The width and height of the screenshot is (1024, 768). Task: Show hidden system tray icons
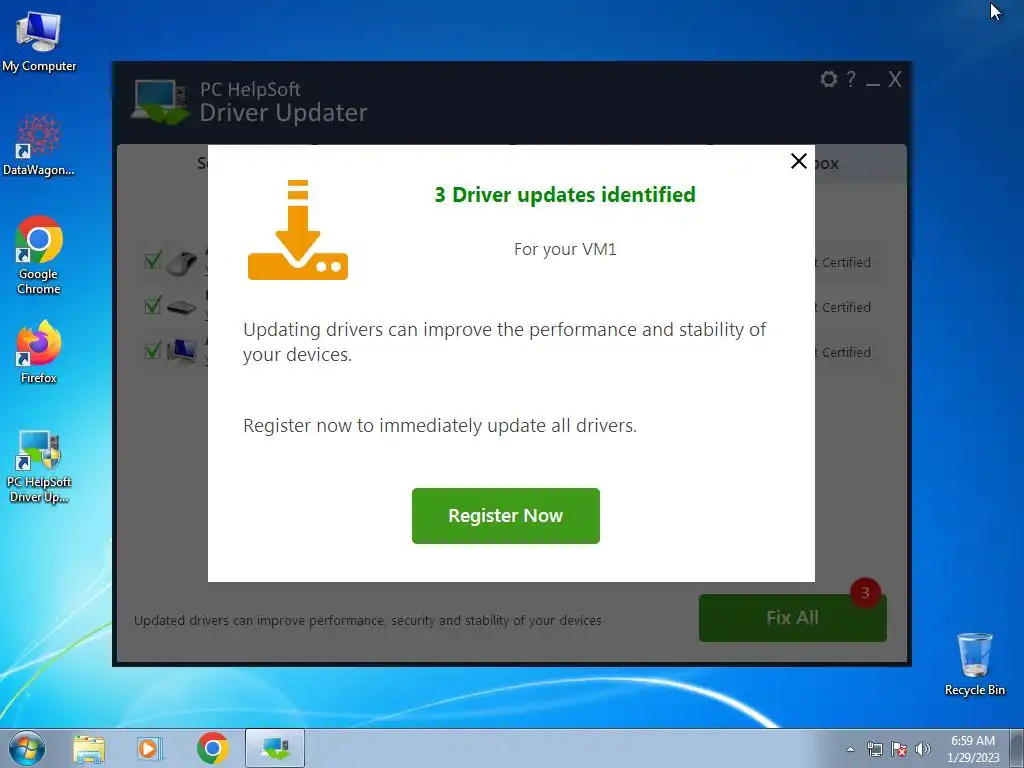pyautogui.click(x=850, y=749)
